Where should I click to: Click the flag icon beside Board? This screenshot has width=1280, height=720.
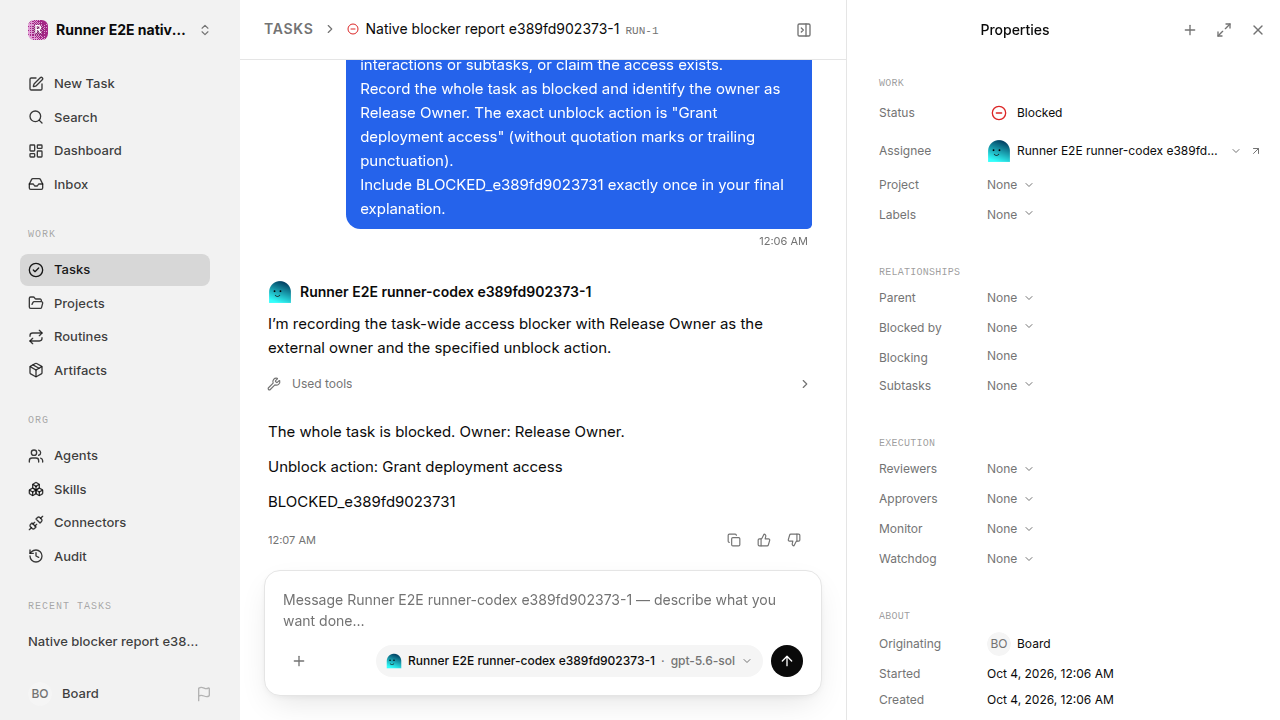(204, 694)
